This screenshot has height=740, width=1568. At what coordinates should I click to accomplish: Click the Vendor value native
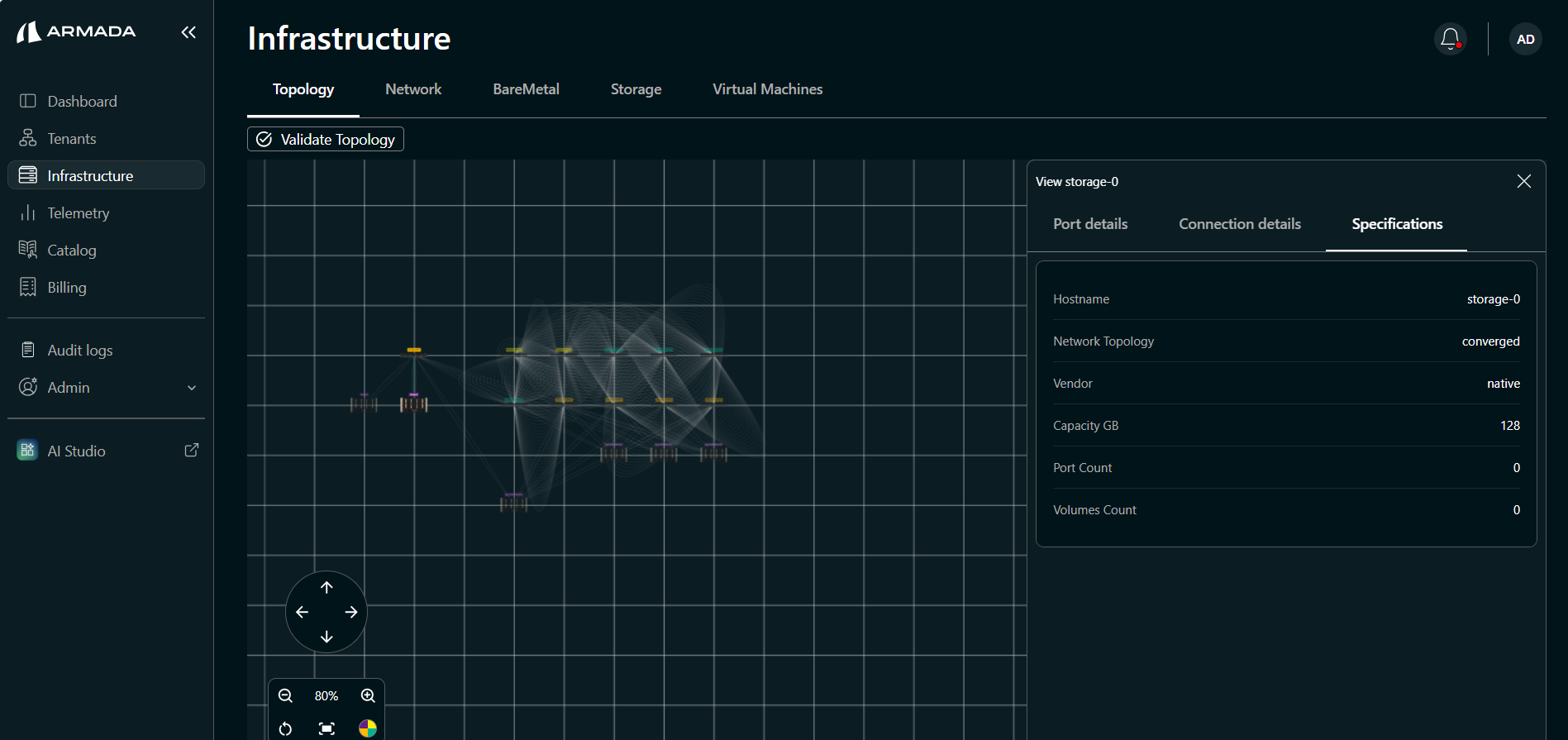pyautogui.click(x=1503, y=384)
